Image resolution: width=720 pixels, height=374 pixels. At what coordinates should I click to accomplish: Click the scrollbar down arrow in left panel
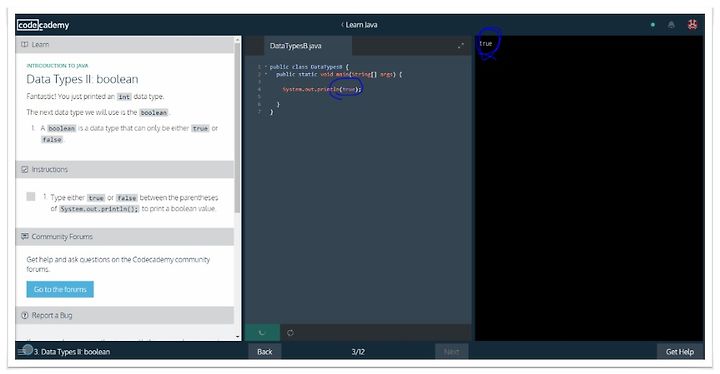click(237, 337)
